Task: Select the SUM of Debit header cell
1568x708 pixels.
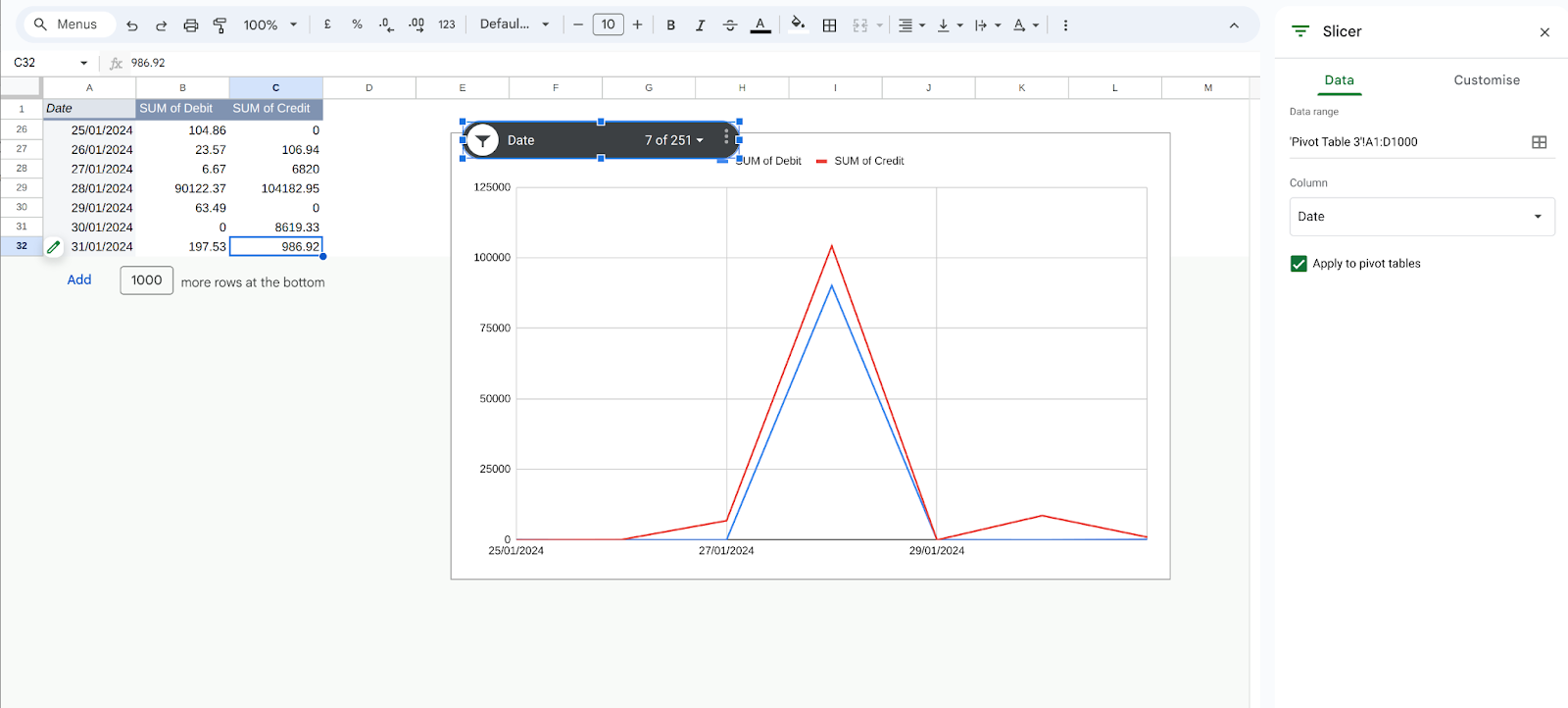Action: click(x=182, y=109)
